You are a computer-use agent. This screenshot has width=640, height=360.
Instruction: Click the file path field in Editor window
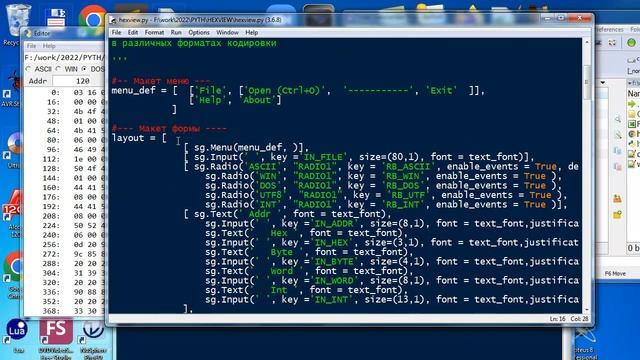click(64, 58)
